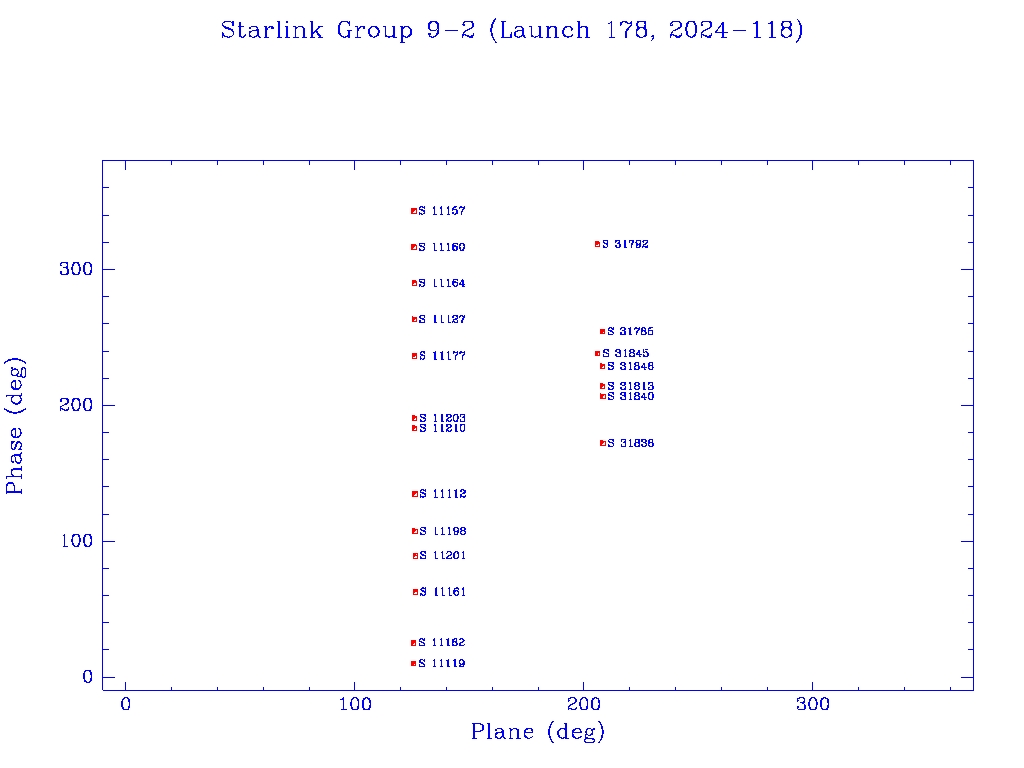Select the red marker beside S 11112
1024x768 pixels.
tap(415, 494)
